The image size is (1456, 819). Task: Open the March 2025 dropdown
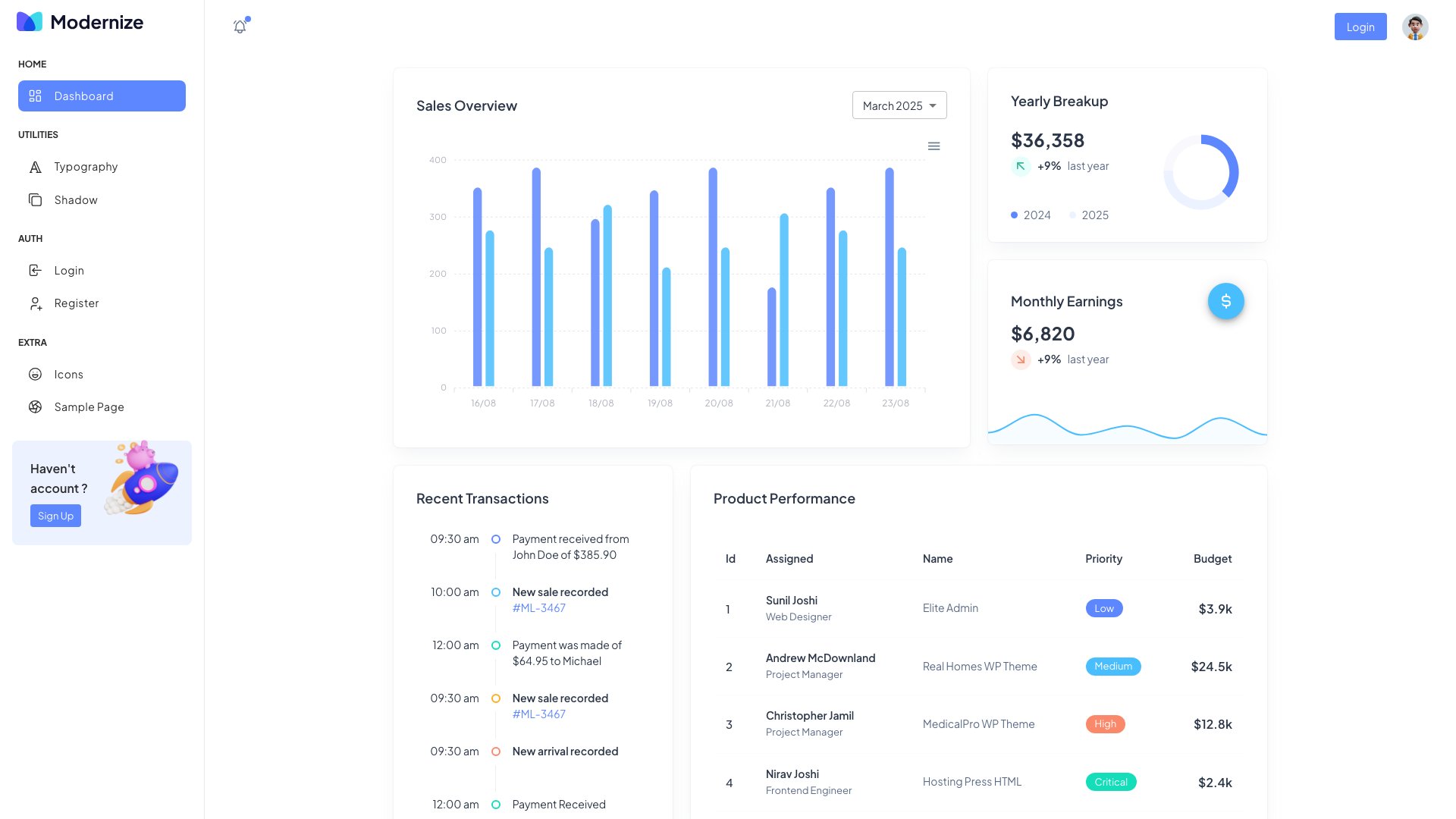[899, 105]
